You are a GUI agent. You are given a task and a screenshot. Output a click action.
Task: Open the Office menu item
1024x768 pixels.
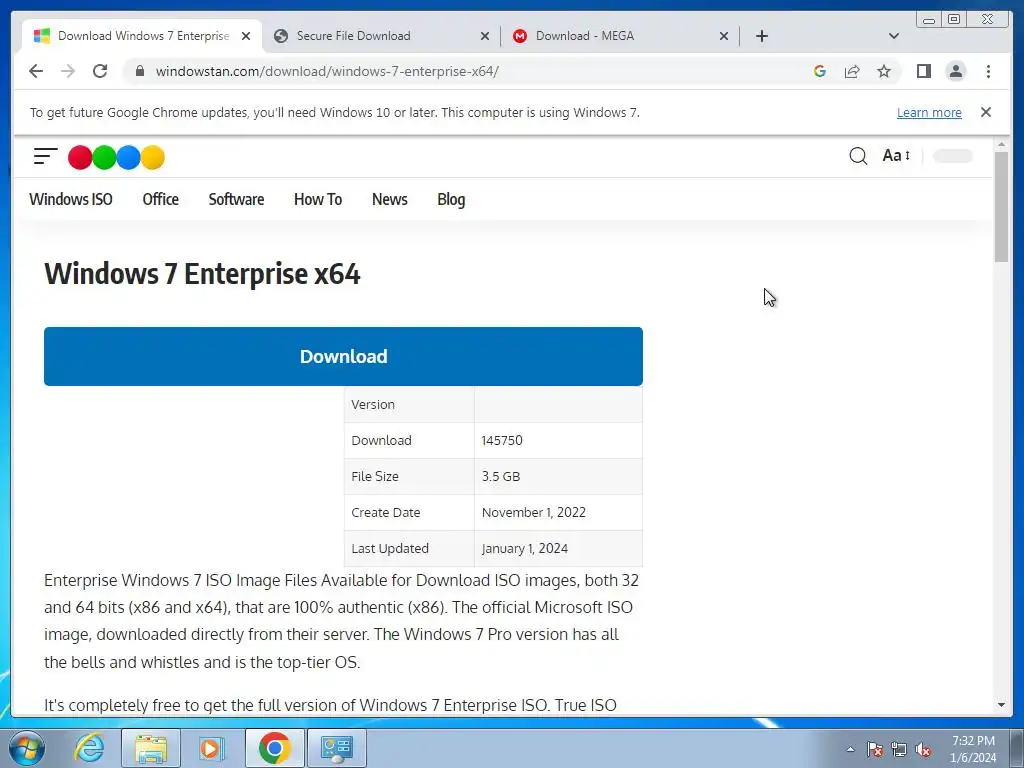pyautogui.click(x=160, y=199)
